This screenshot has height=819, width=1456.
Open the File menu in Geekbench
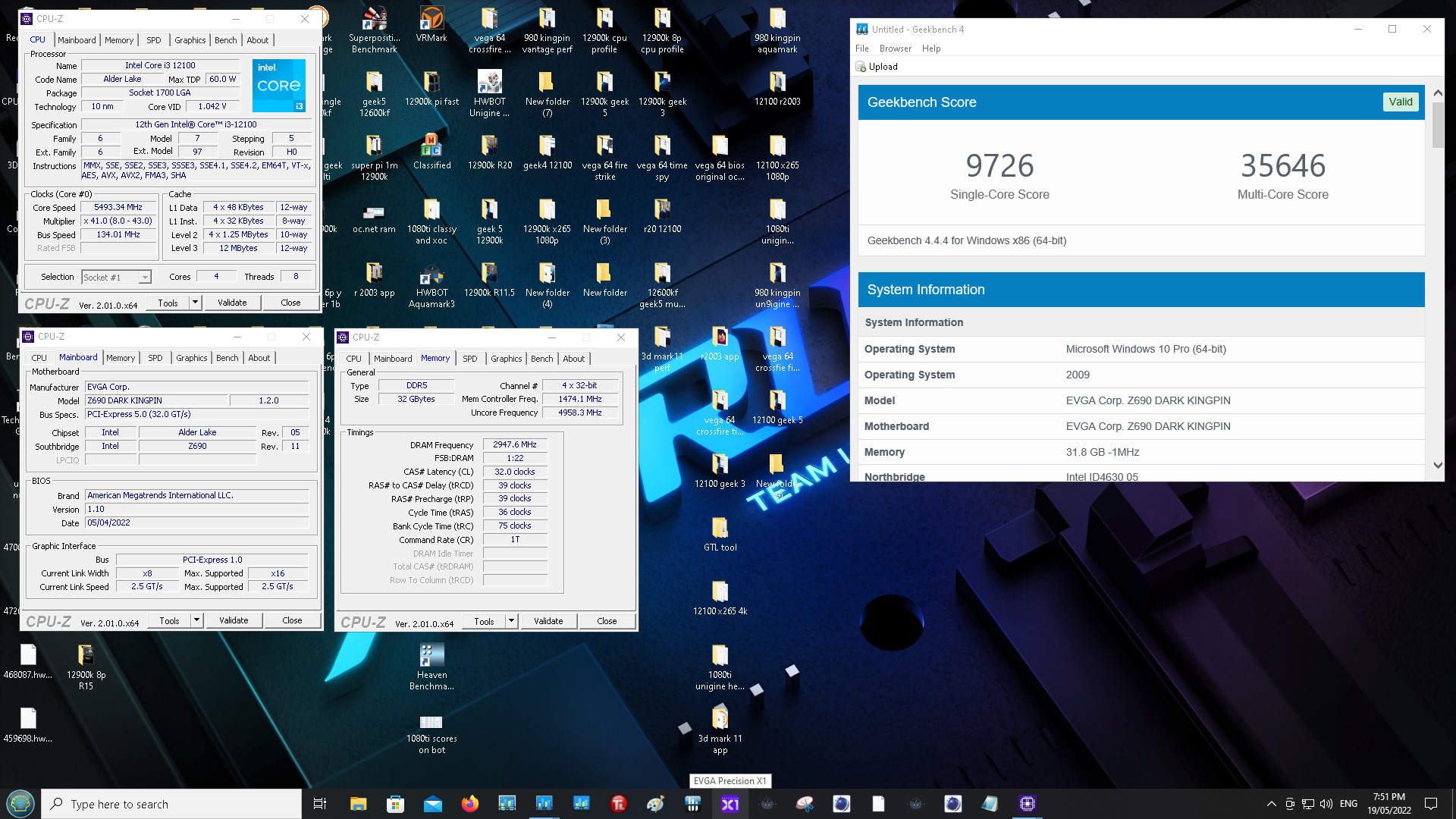(x=861, y=49)
